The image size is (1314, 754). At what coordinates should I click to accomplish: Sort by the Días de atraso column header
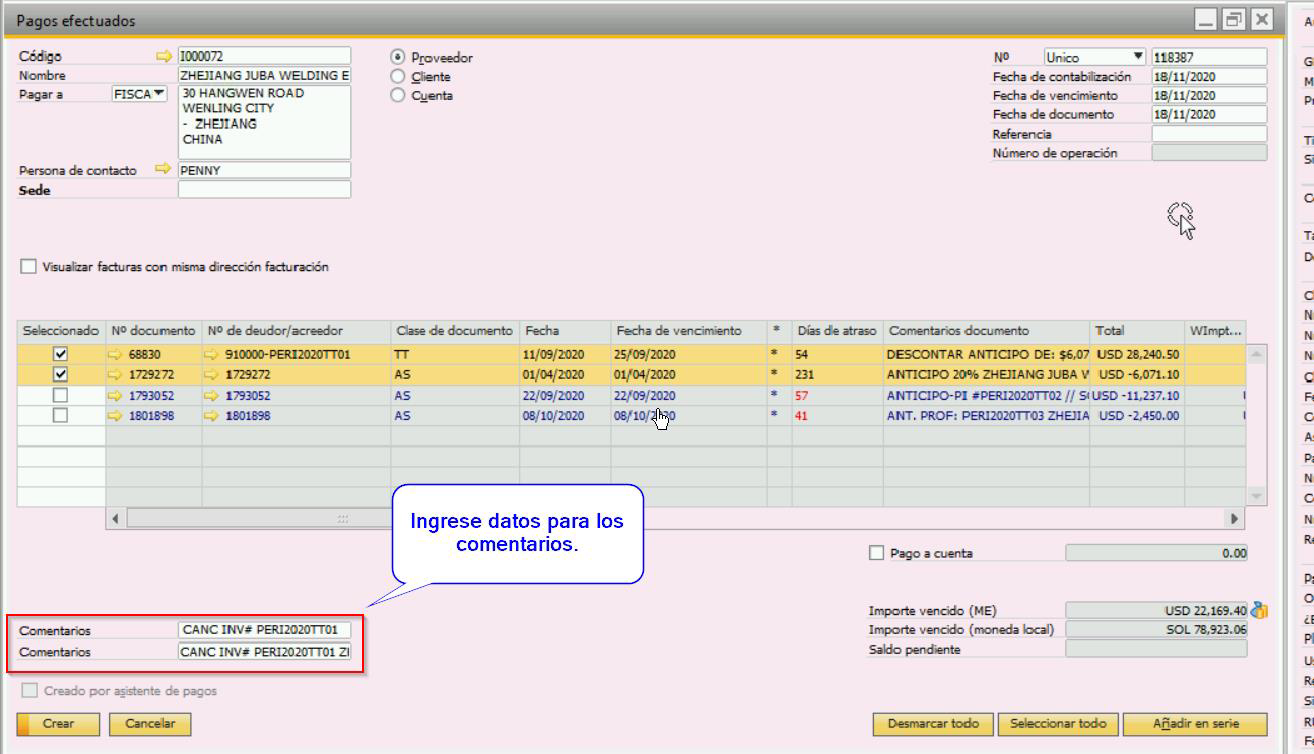[837, 331]
